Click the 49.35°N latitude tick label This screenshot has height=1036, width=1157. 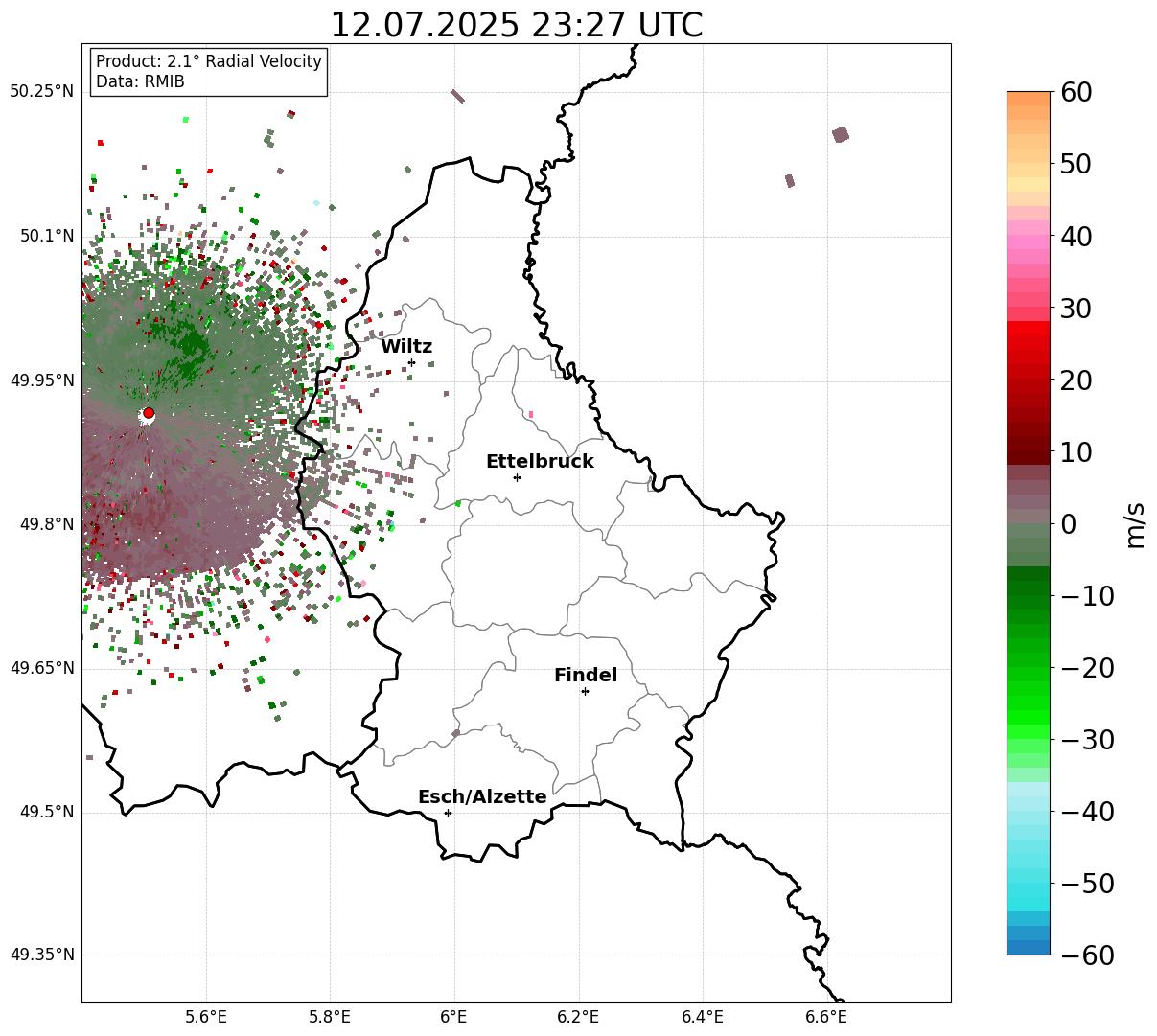point(41,955)
